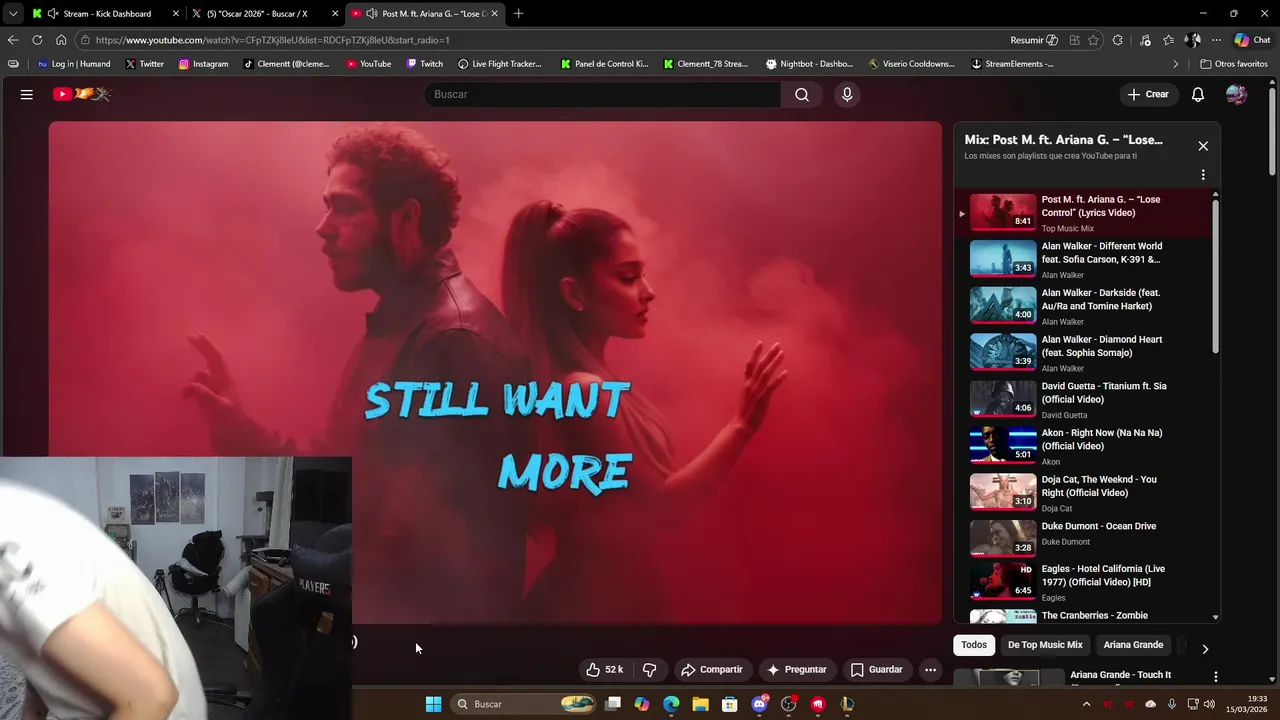
Task: Go back in the browser
Action: point(12,40)
